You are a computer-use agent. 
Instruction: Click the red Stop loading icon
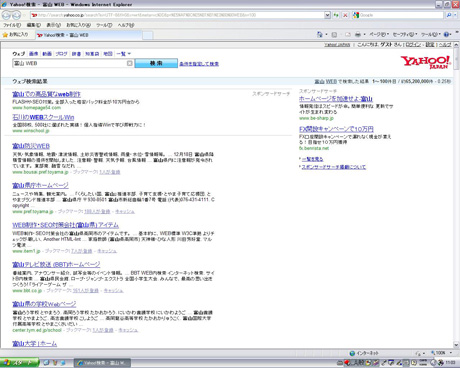(345, 15)
